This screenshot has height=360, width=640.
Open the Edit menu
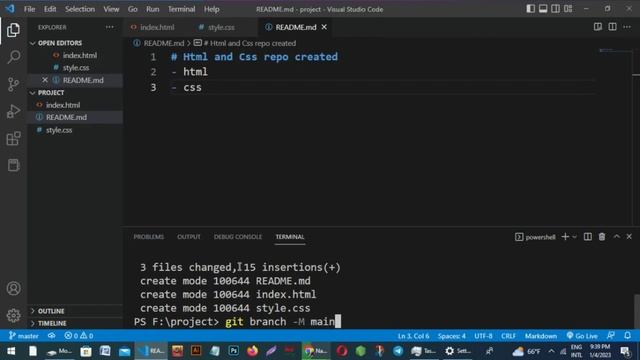coord(50,9)
